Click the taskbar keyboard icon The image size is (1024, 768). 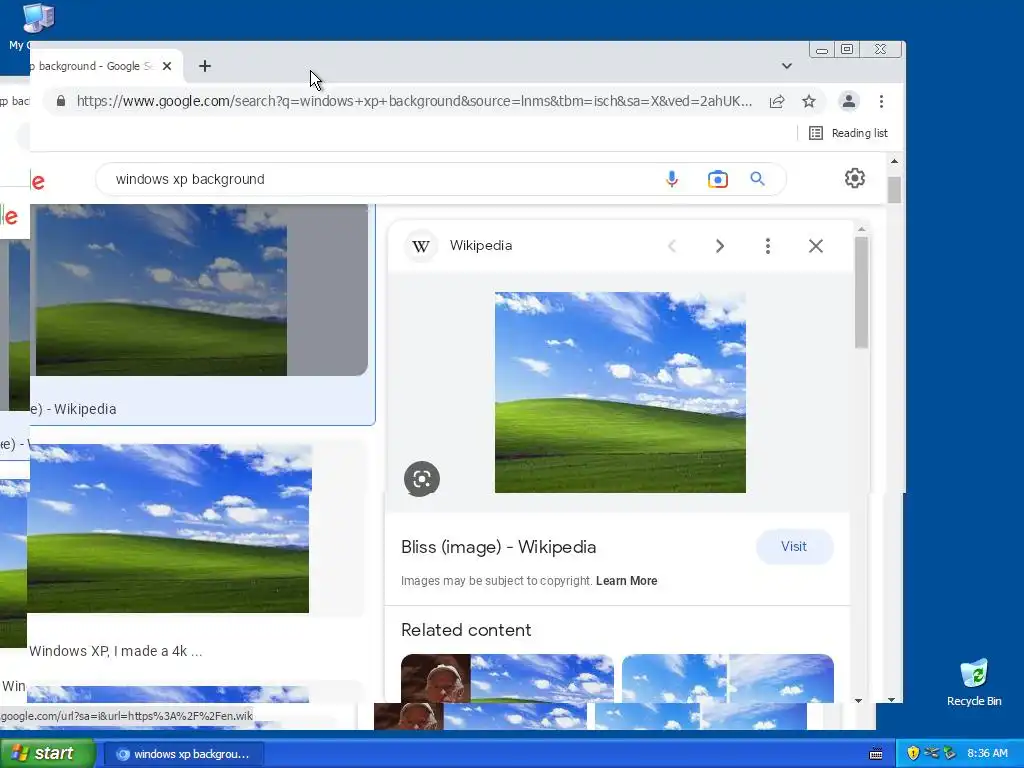876,754
